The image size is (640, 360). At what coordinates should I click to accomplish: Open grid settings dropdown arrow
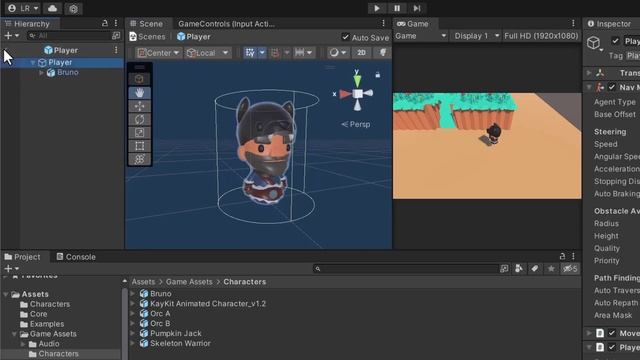(262, 52)
